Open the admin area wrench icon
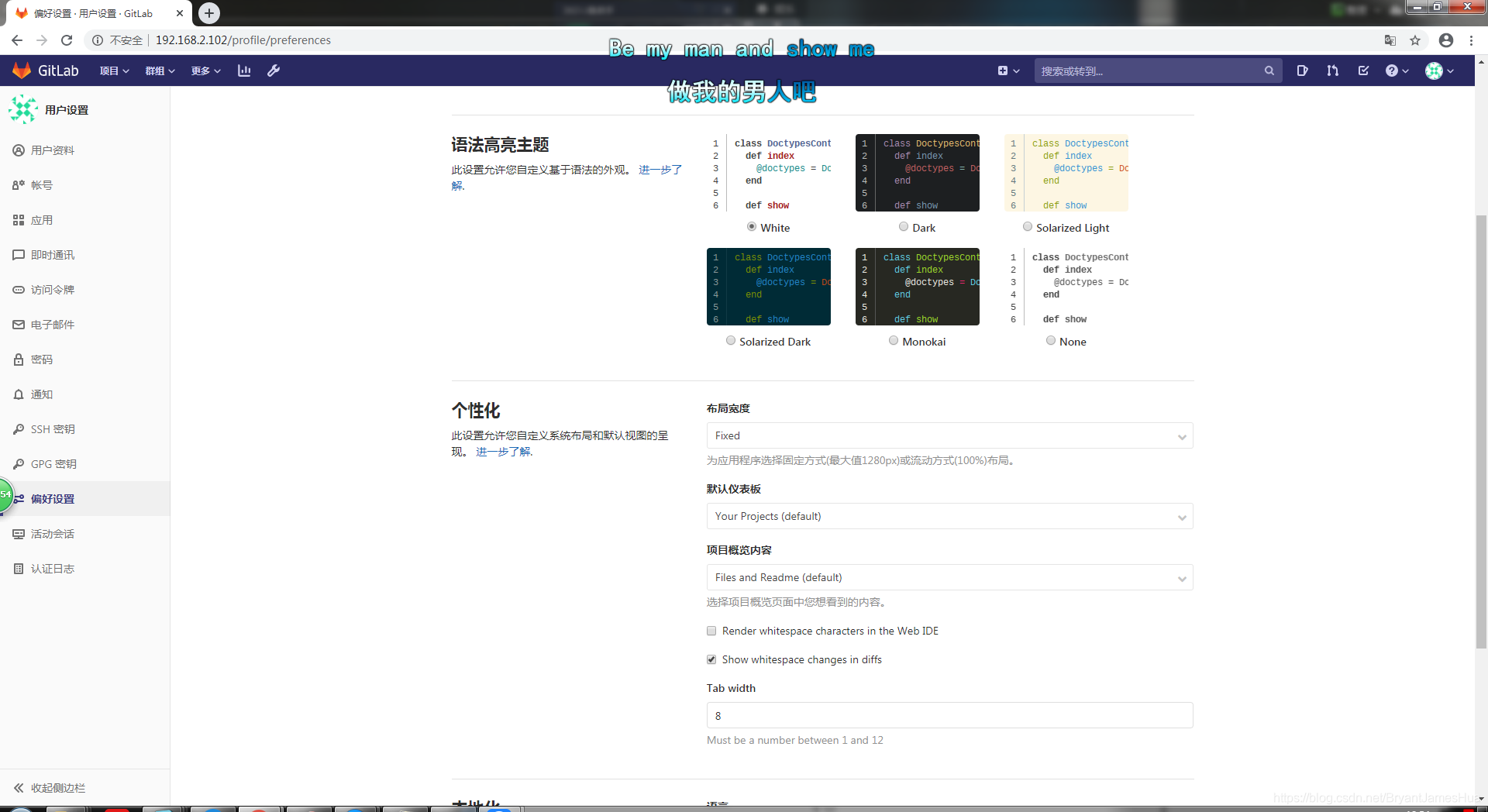Screen dimensions: 1488x812 tap(274, 71)
